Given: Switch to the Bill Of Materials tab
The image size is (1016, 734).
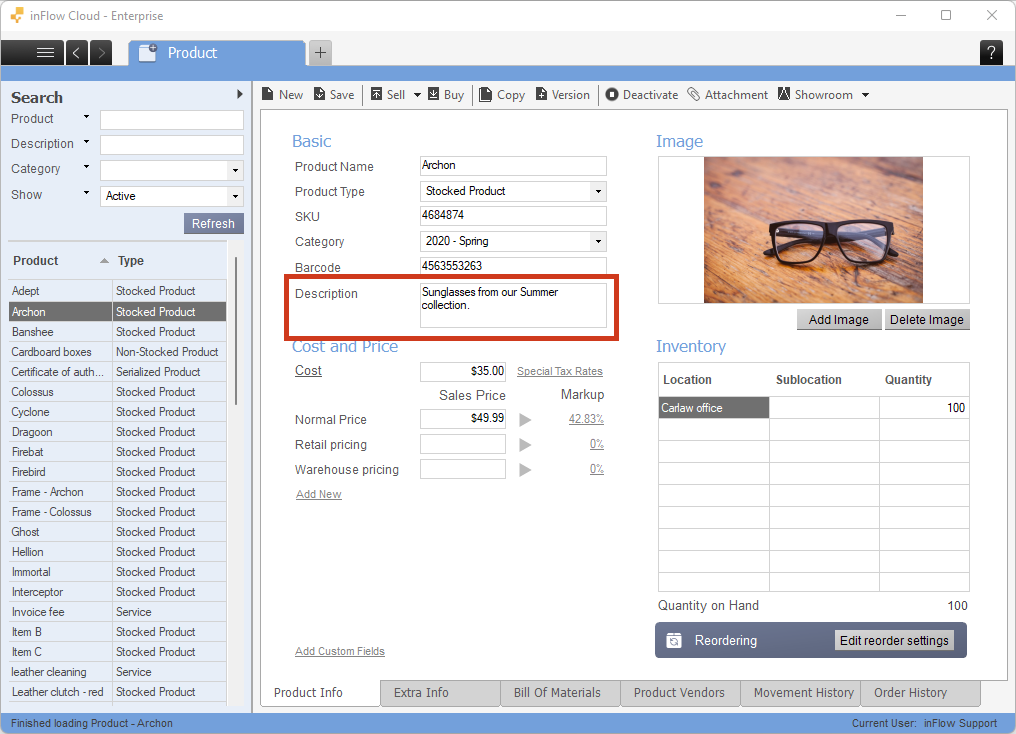Looking at the screenshot, I should click(557, 692).
